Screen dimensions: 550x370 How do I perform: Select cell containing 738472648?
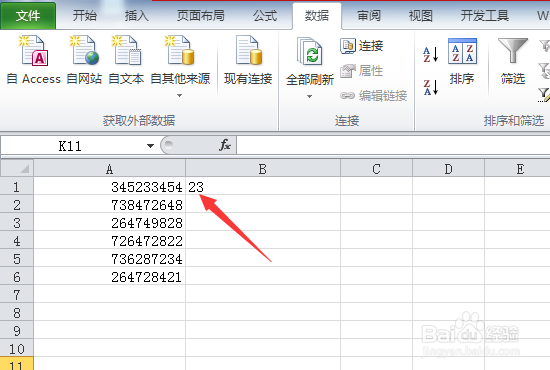[110, 204]
